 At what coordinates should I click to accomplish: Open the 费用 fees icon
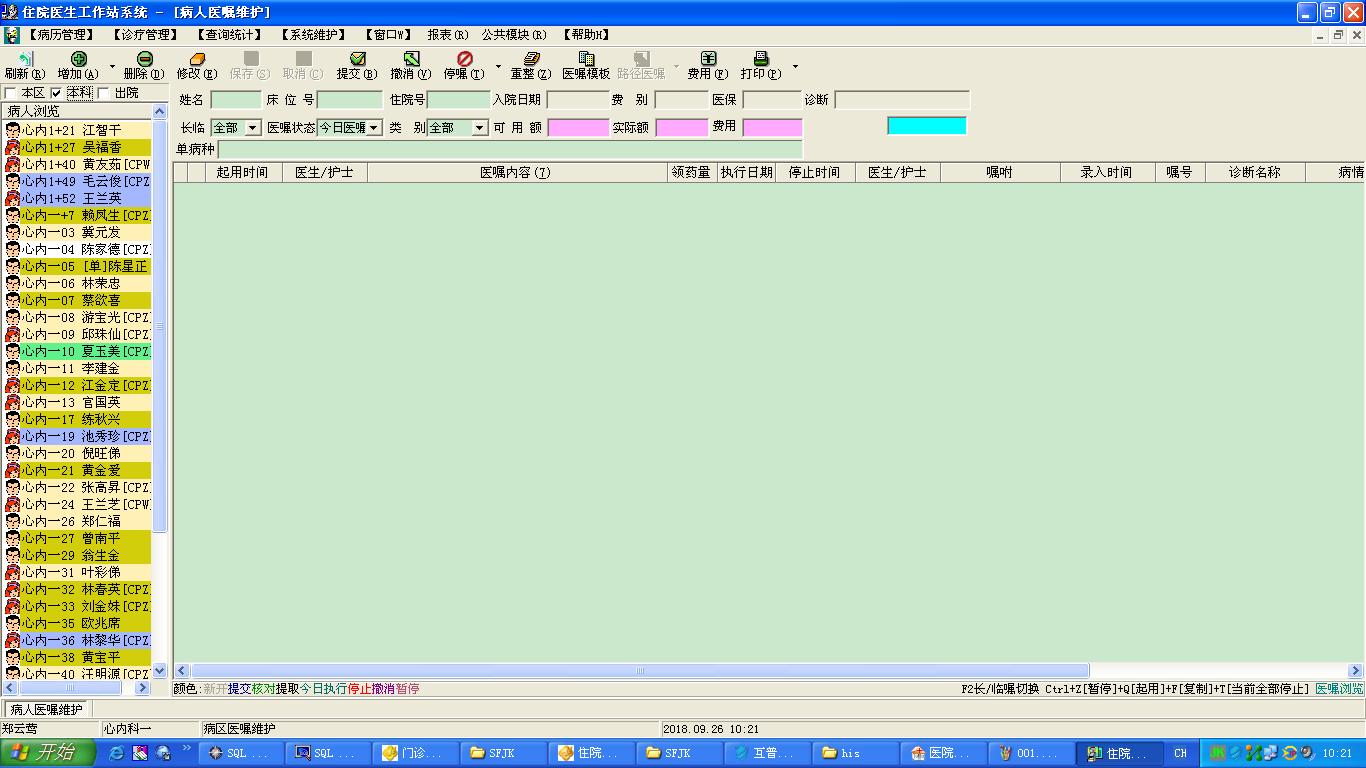(x=708, y=59)
